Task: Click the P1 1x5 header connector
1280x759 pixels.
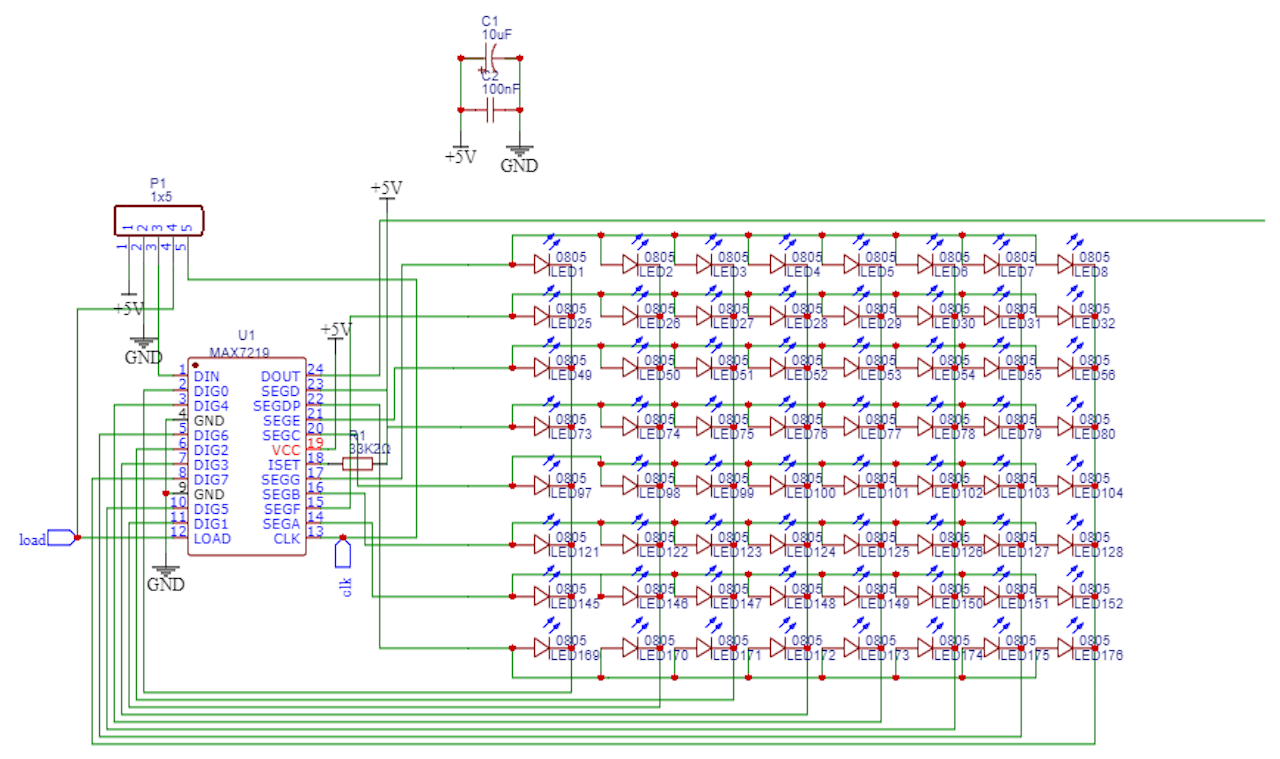Action: pyautogui.click(x=158, y=219)
